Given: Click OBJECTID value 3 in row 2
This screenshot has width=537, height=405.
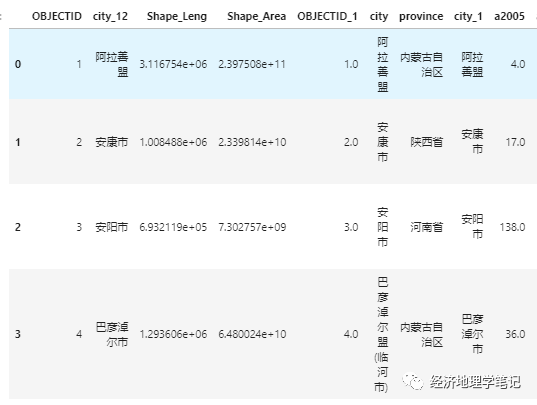Looking at the screenshot, I should click(79, 227).
